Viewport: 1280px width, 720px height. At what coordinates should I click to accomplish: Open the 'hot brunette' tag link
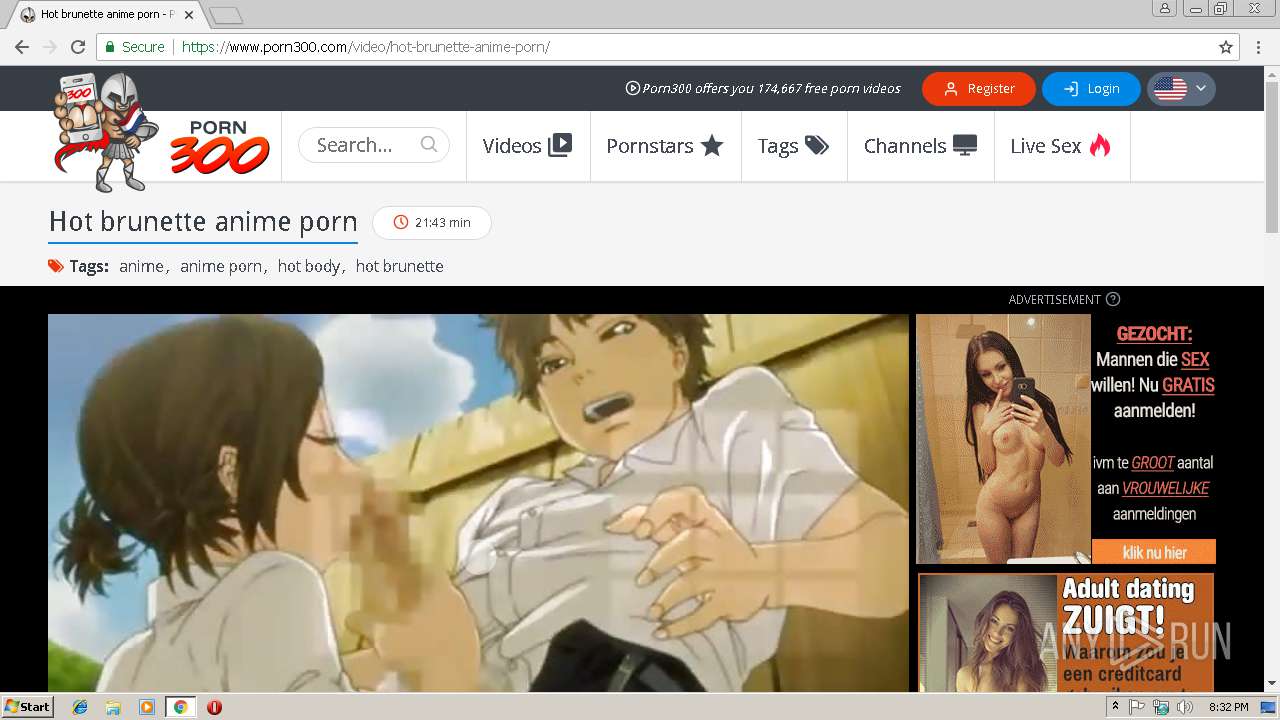(399, 266)
